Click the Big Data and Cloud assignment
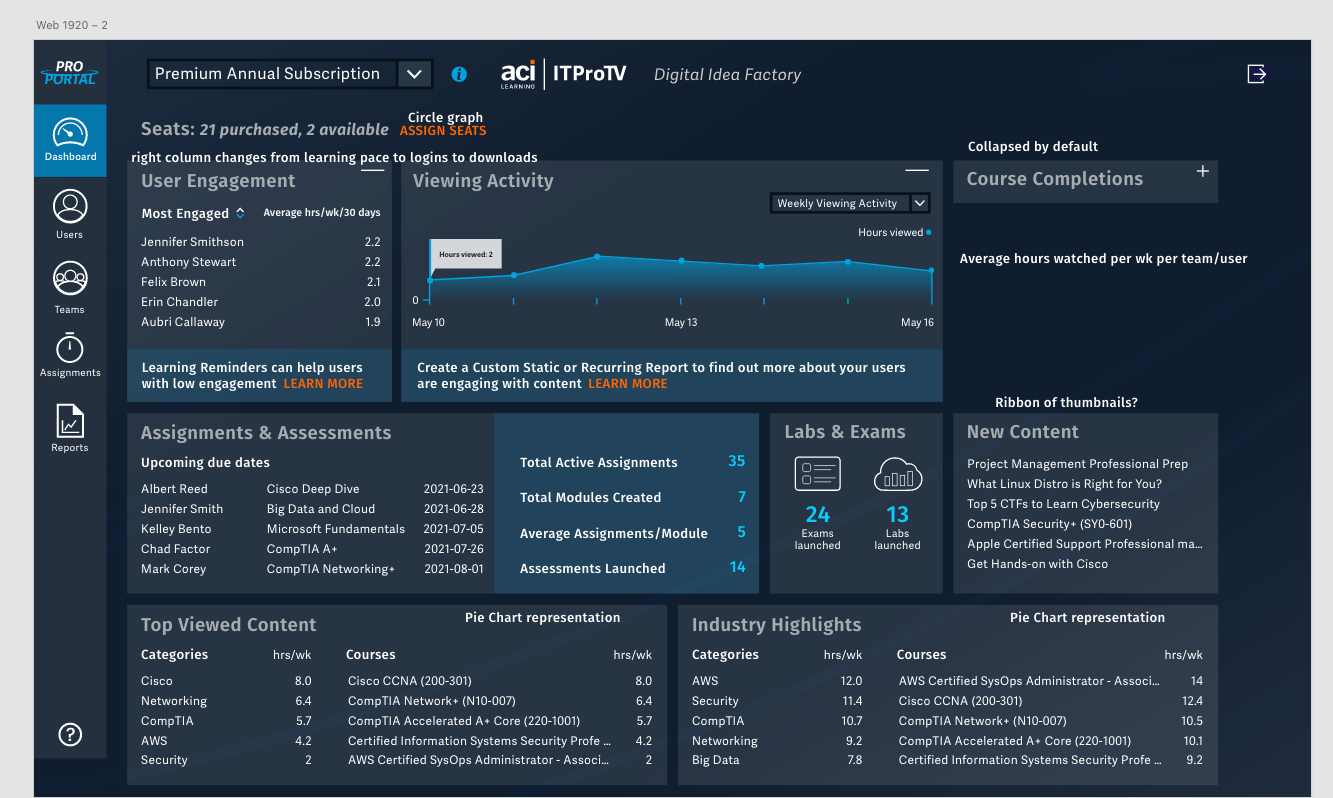This screenshot has width=1333, height=798. [321, 509]
